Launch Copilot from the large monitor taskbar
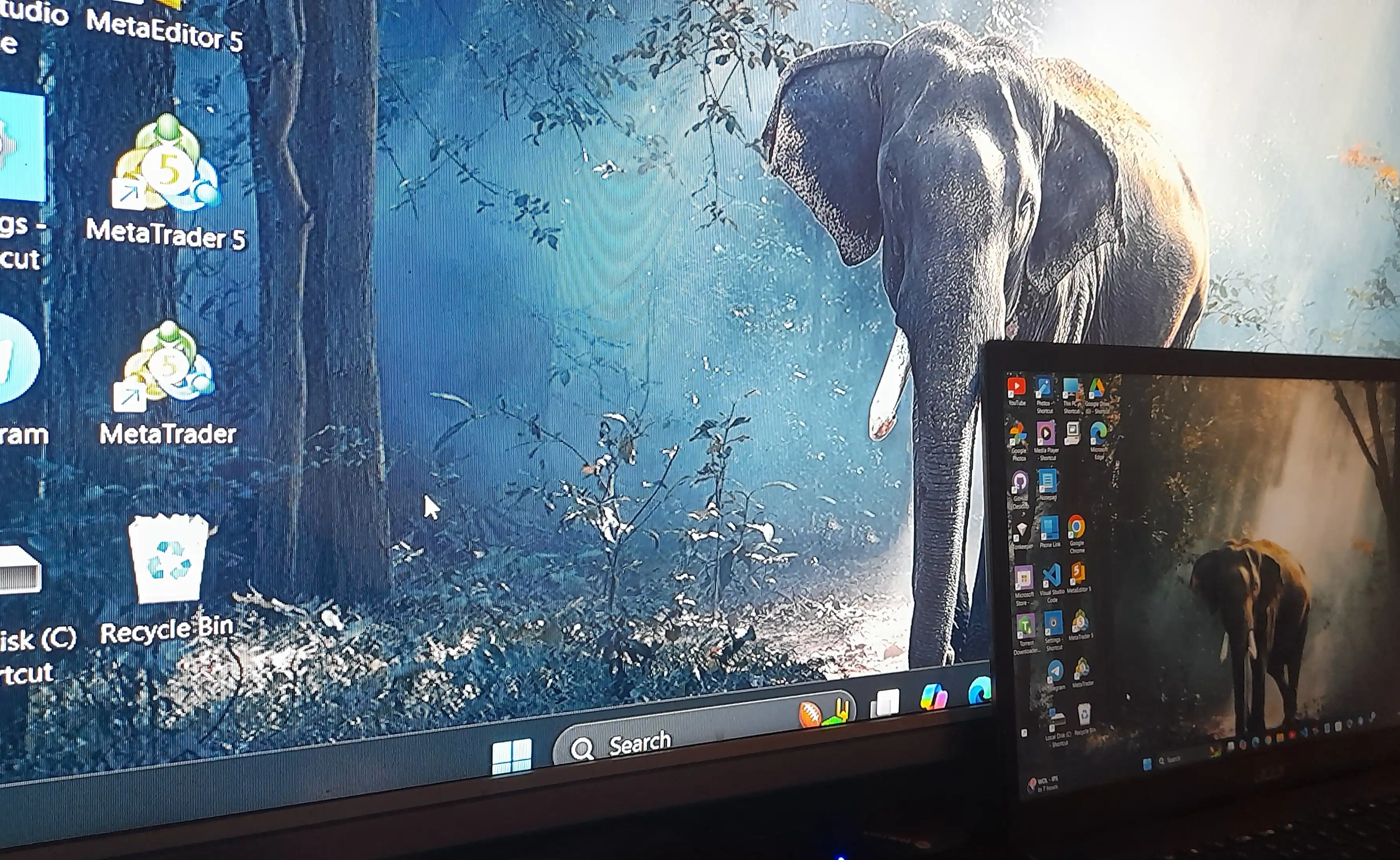Screen dimensions: 1400x860 click(x=934, y=696)
